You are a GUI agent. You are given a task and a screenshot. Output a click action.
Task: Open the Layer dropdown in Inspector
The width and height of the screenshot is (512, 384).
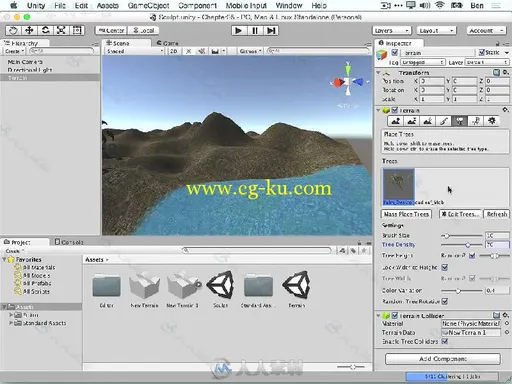click(x=487, y=62)
